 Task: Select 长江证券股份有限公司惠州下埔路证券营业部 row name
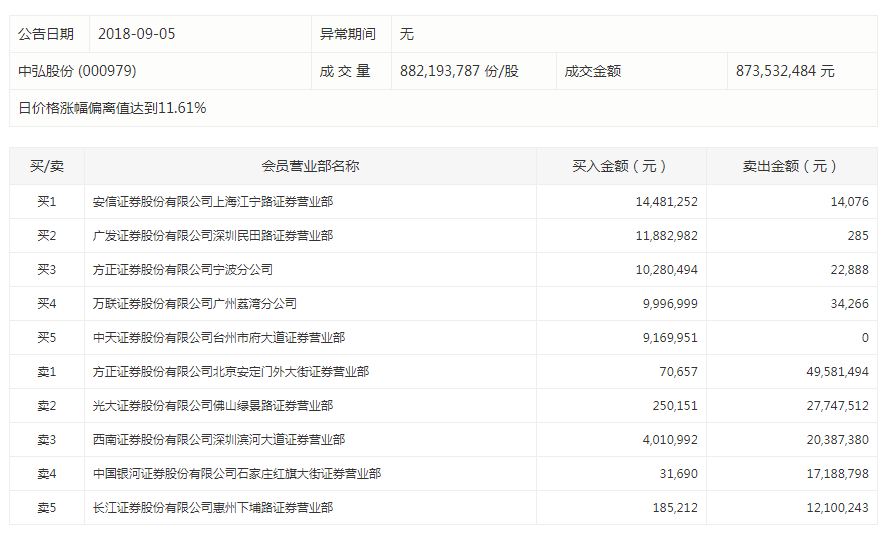(x=213, y=508)
